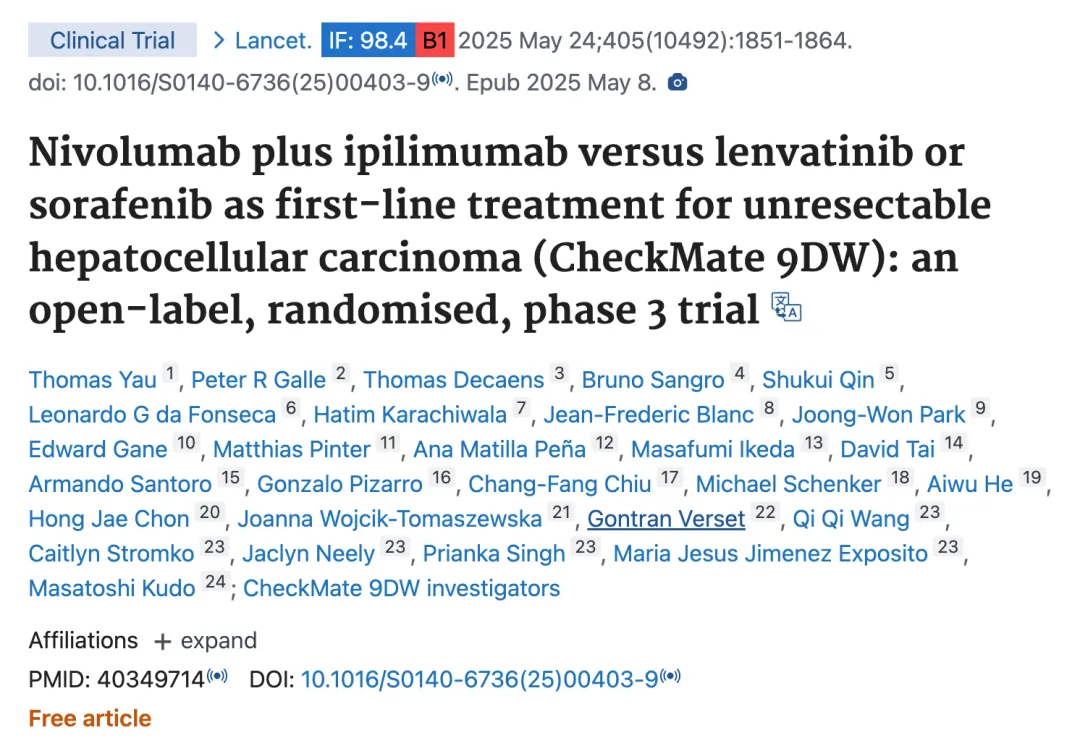Click the signal icon after bottom DOI link
1080x738 pixels.
click(x=671, y=676)
